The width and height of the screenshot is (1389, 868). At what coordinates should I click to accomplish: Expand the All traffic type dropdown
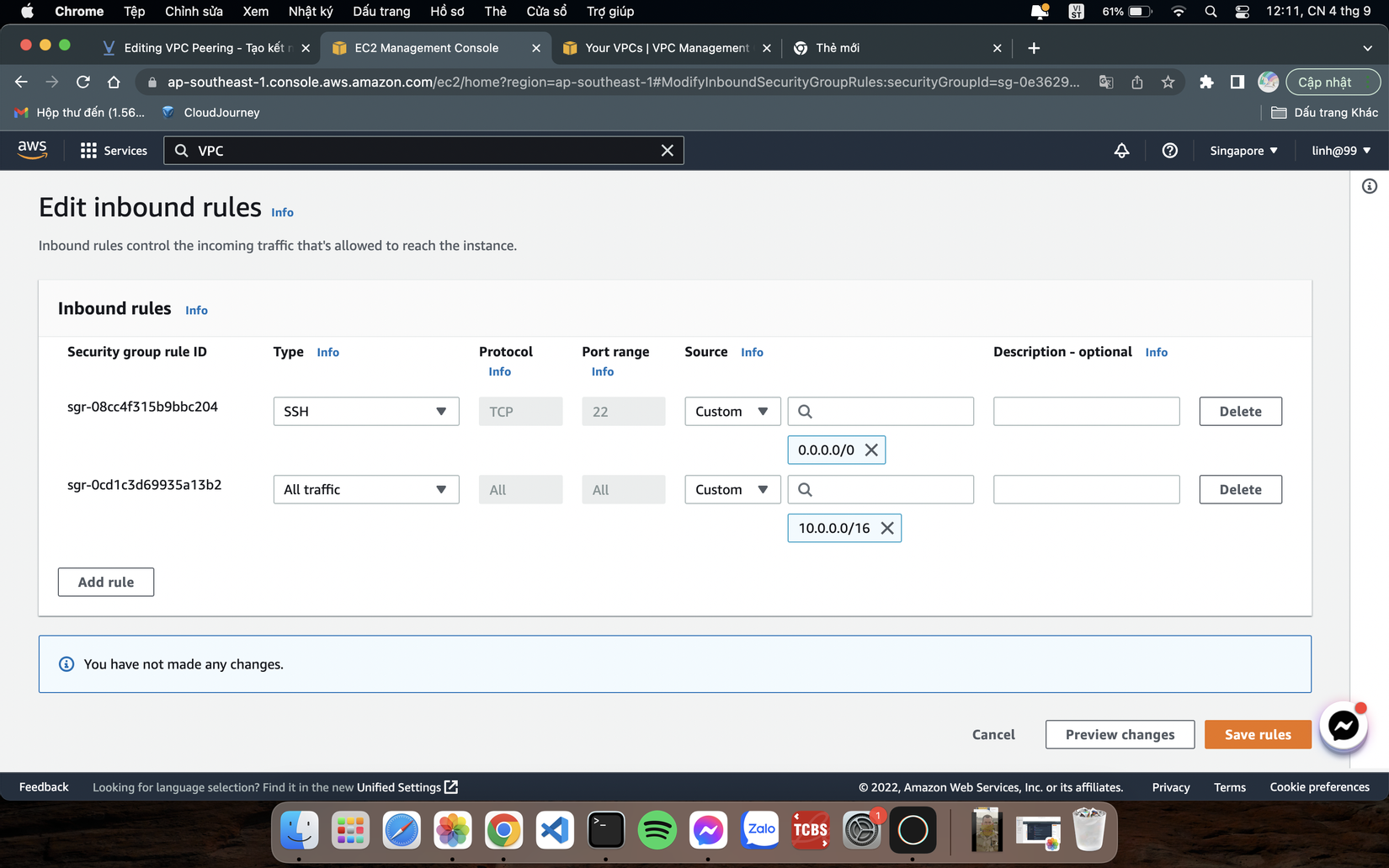(366, 489)
